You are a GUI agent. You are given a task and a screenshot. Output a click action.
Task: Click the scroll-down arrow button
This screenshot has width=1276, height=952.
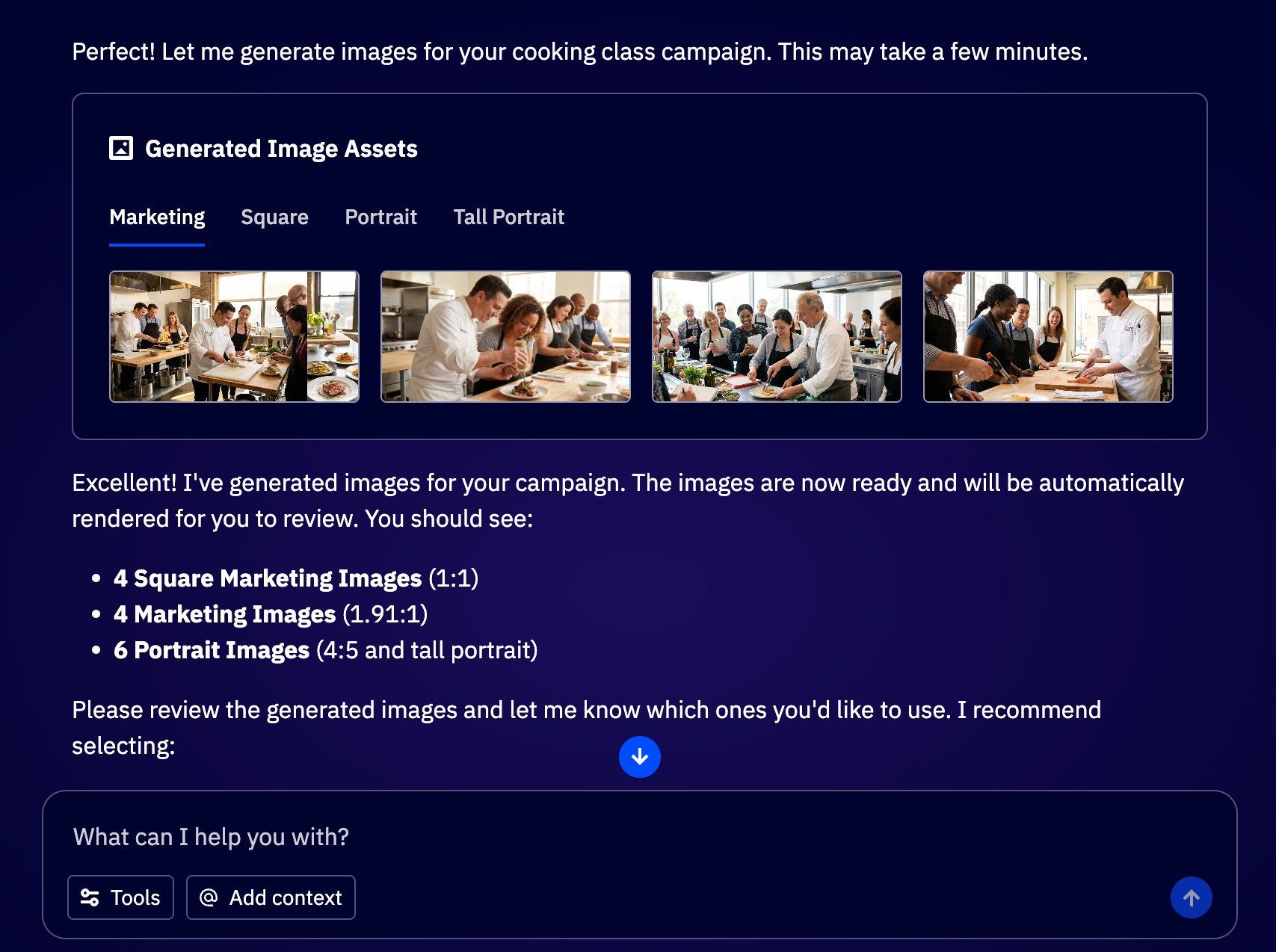(x=640, y=757)
